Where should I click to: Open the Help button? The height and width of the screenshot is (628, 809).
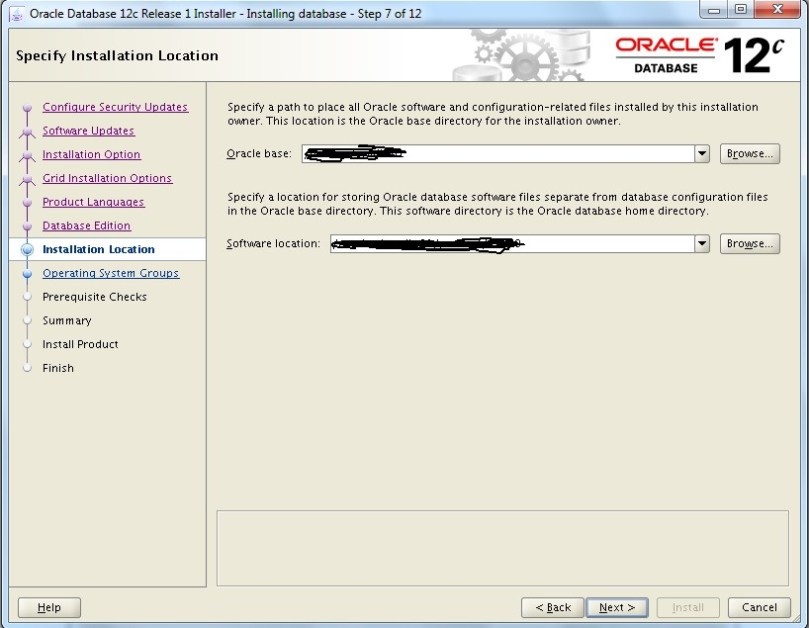coord(49,607)
